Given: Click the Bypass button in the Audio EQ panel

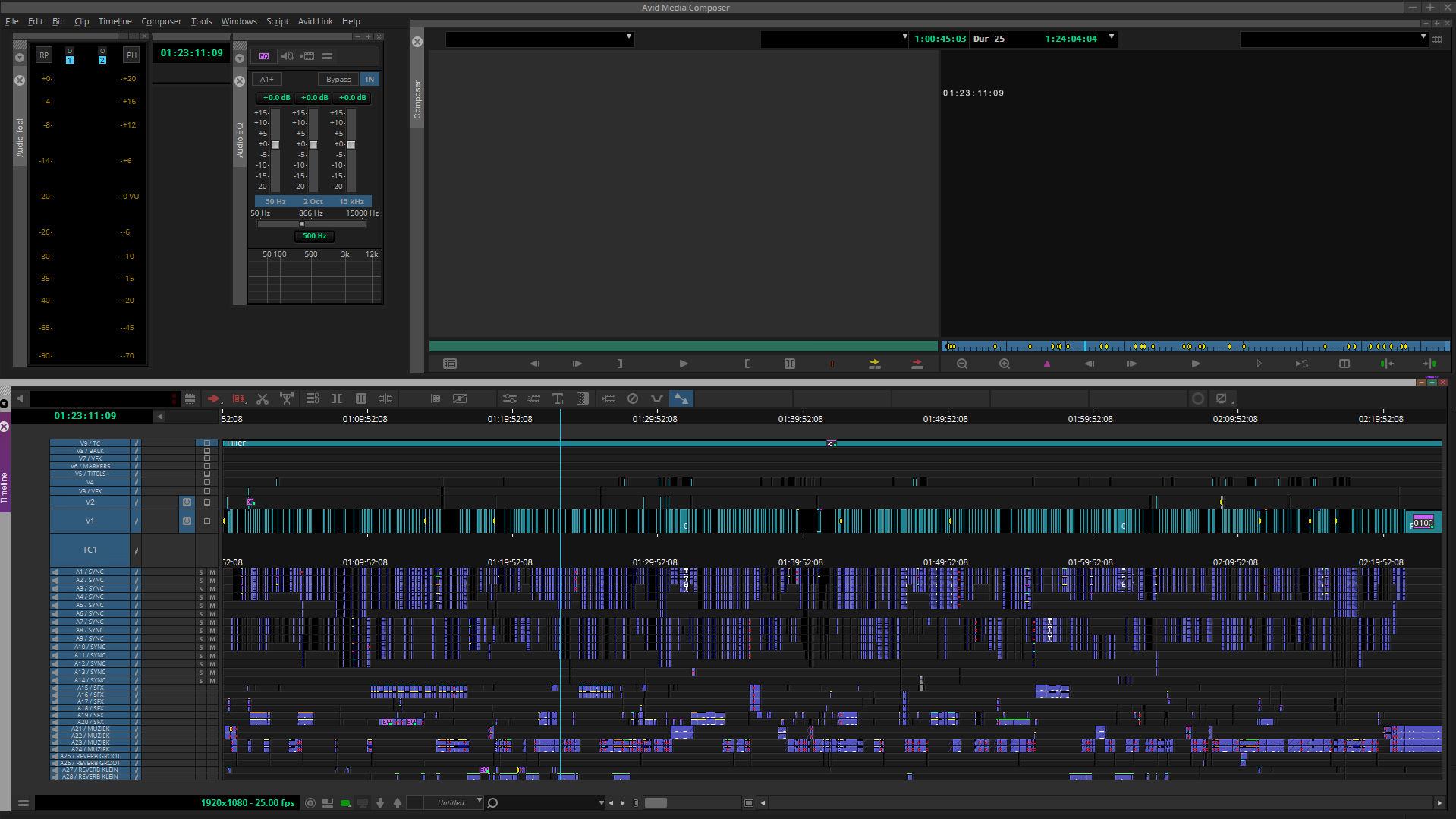Looking at the screenshot, I should [x=338, y=79].
